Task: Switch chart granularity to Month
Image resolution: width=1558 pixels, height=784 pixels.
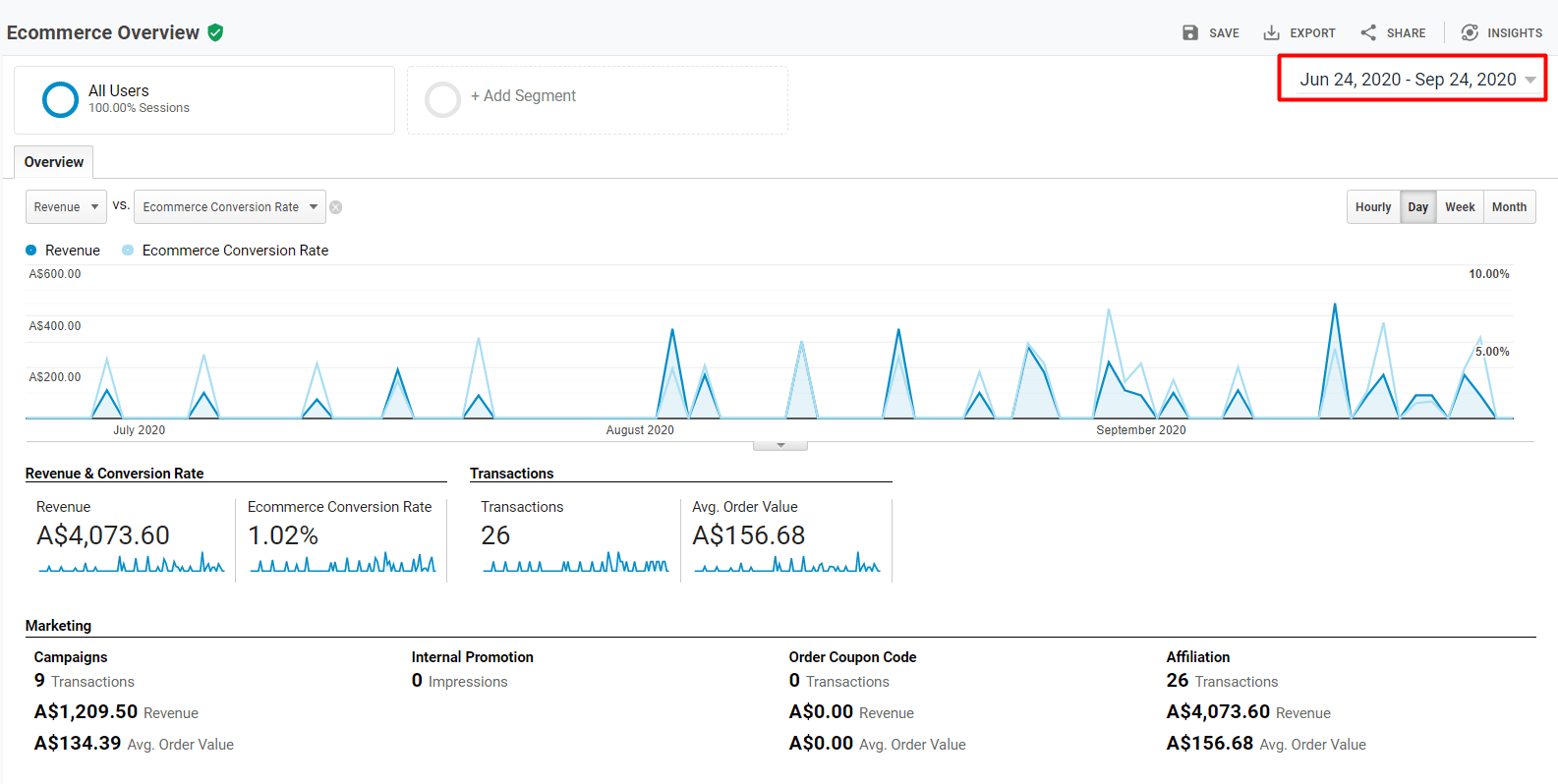Action: (1509, 207)
